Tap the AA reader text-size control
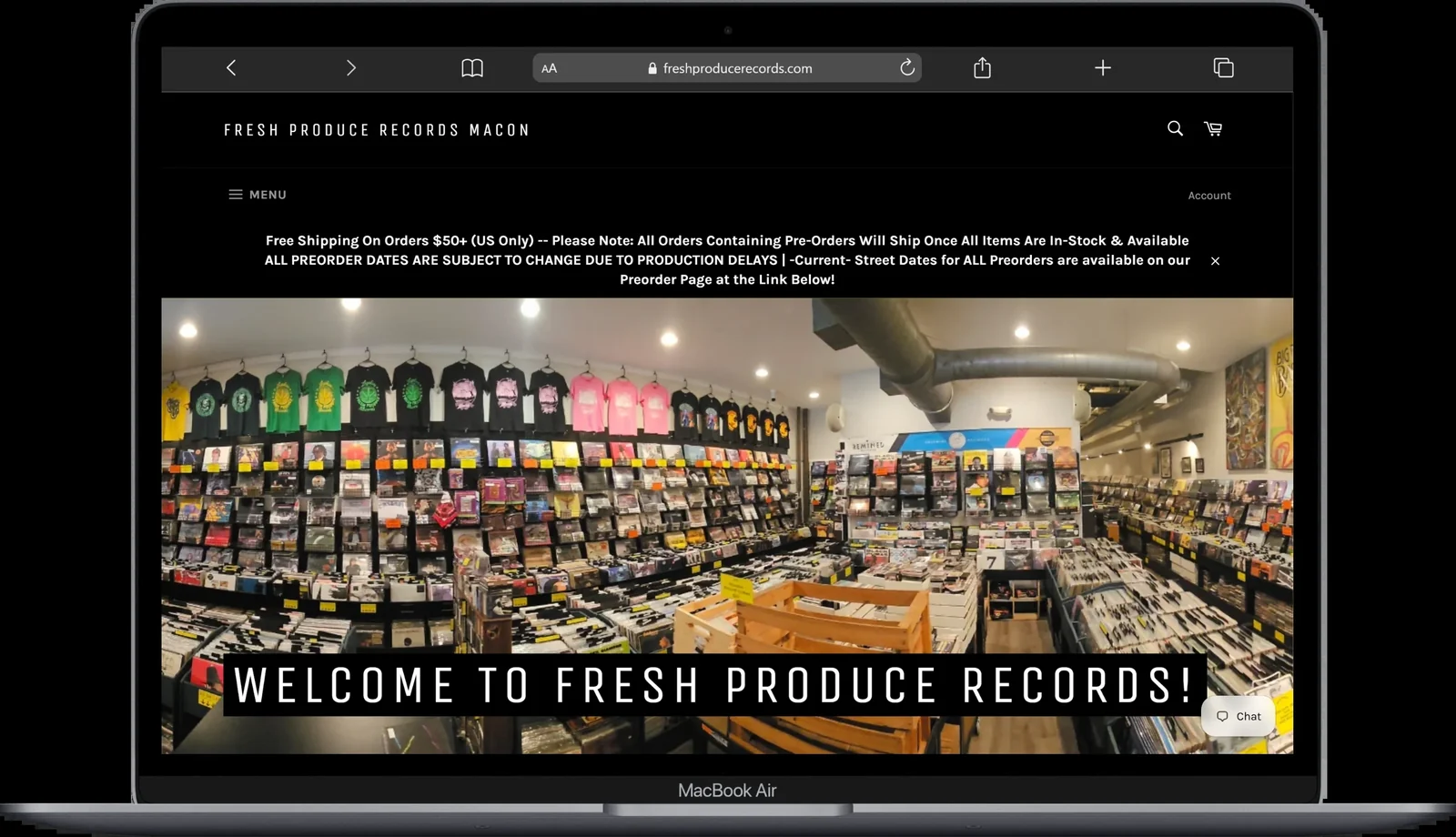 pos(550,68)
